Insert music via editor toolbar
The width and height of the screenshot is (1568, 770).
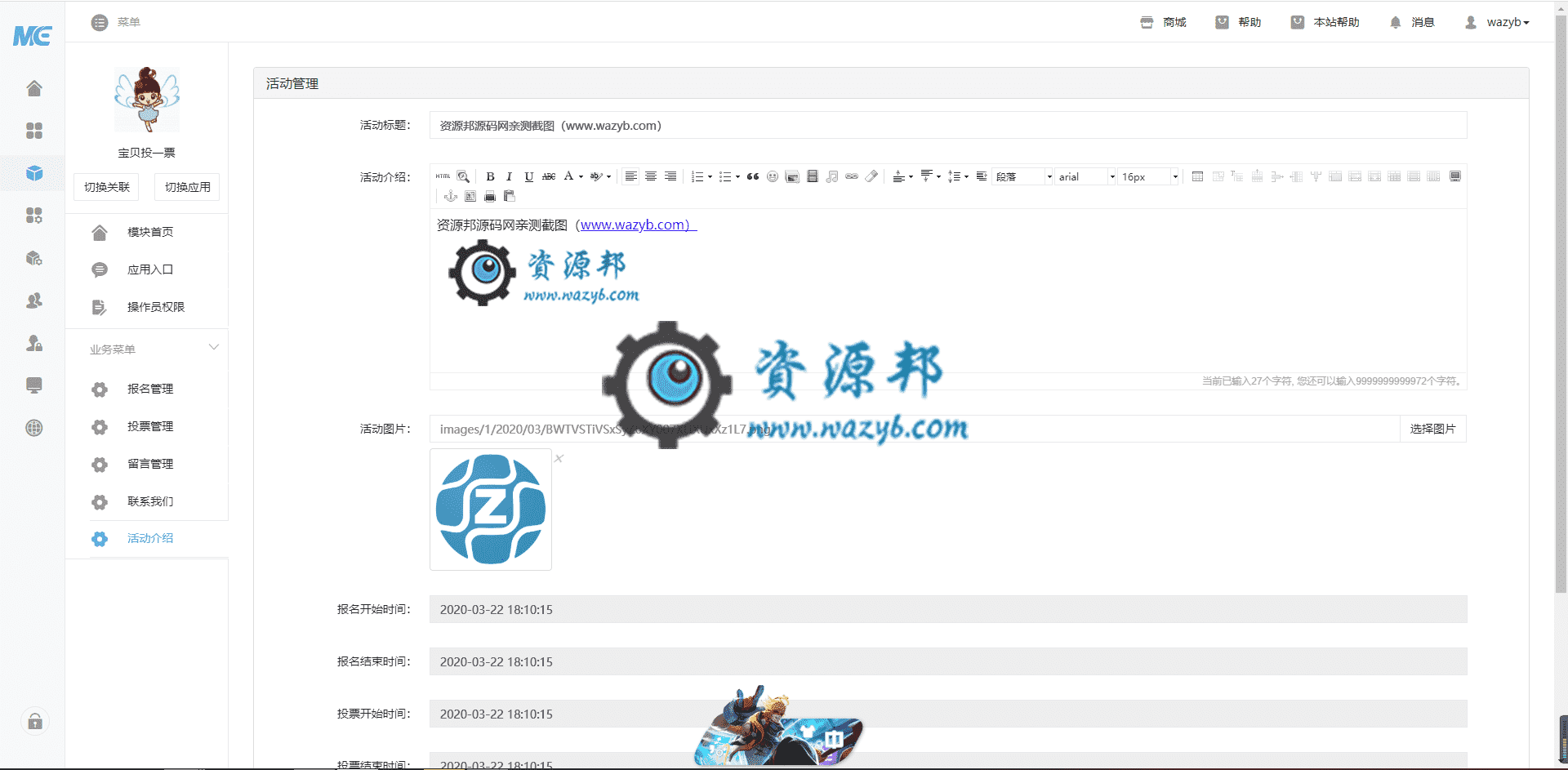pos(832,176)
